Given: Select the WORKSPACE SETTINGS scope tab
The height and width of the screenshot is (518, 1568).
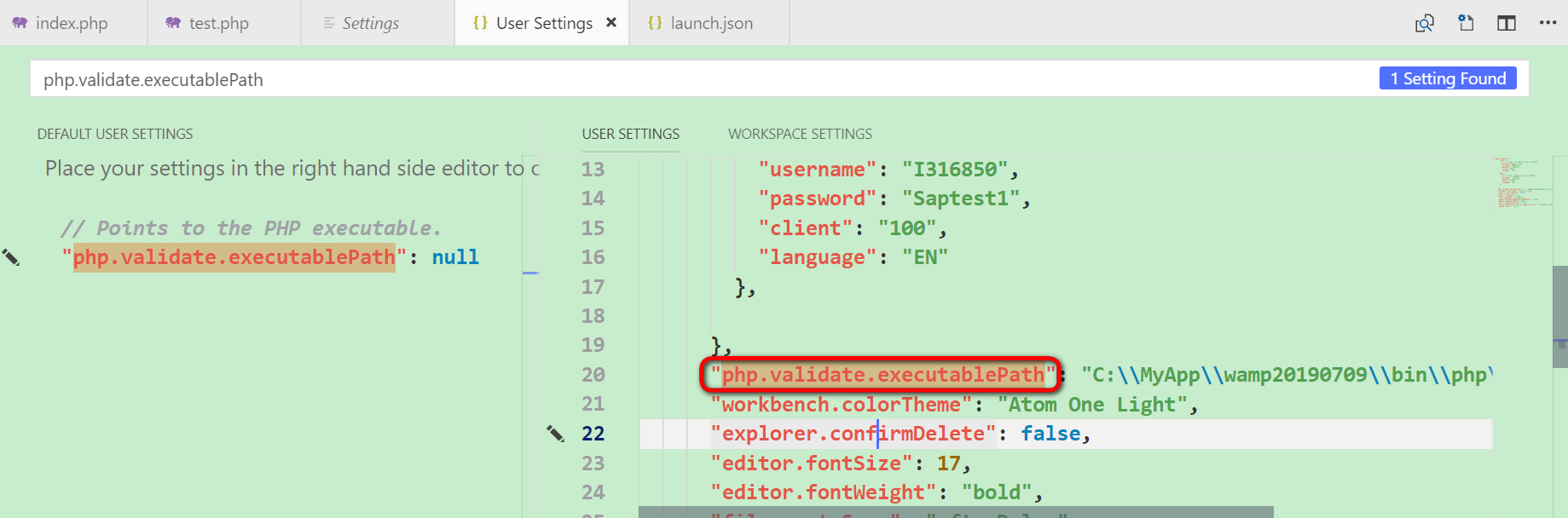Looking at the screenshot, I should 800,134.
